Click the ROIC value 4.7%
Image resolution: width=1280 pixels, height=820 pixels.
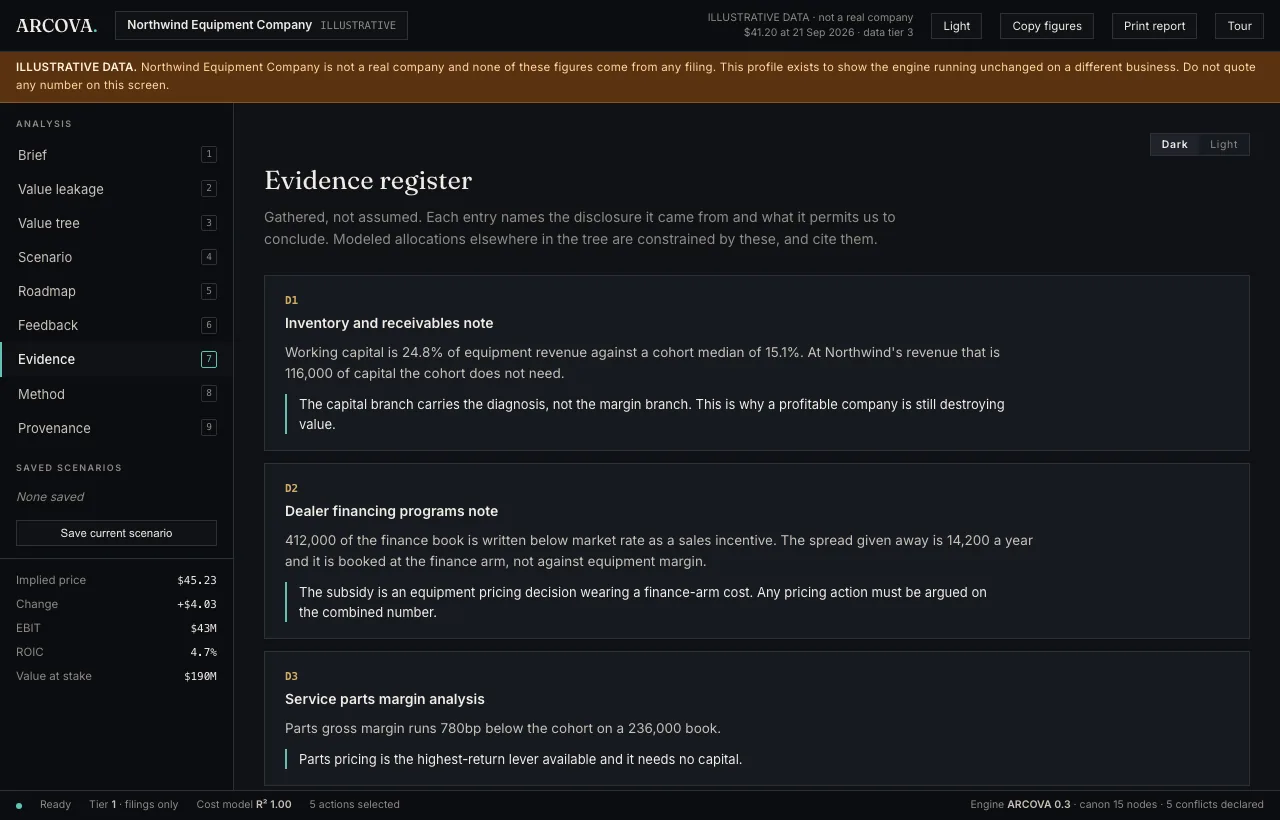pos(203,652)
